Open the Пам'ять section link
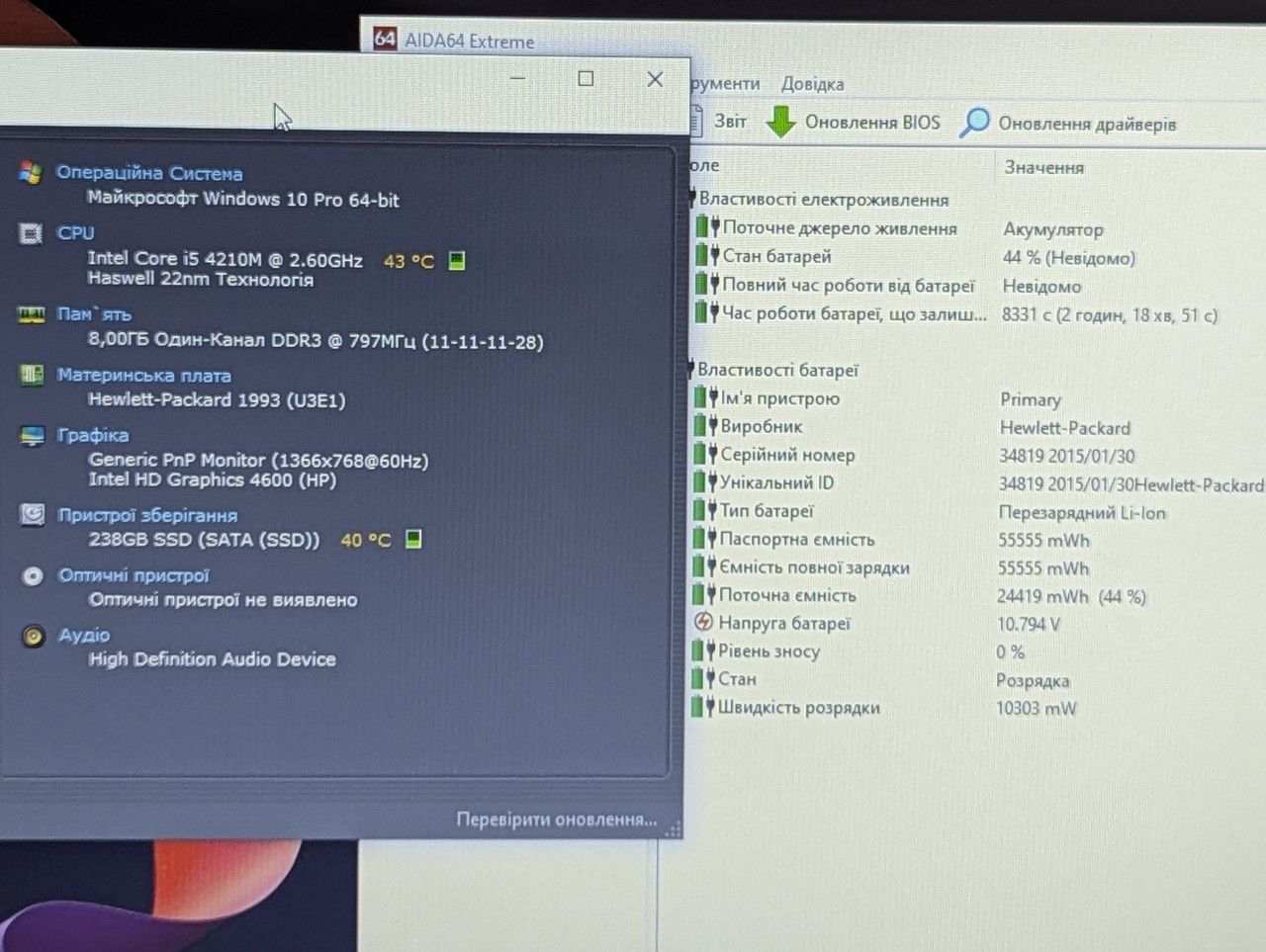The image size is (1266, 952). [94, 314]
